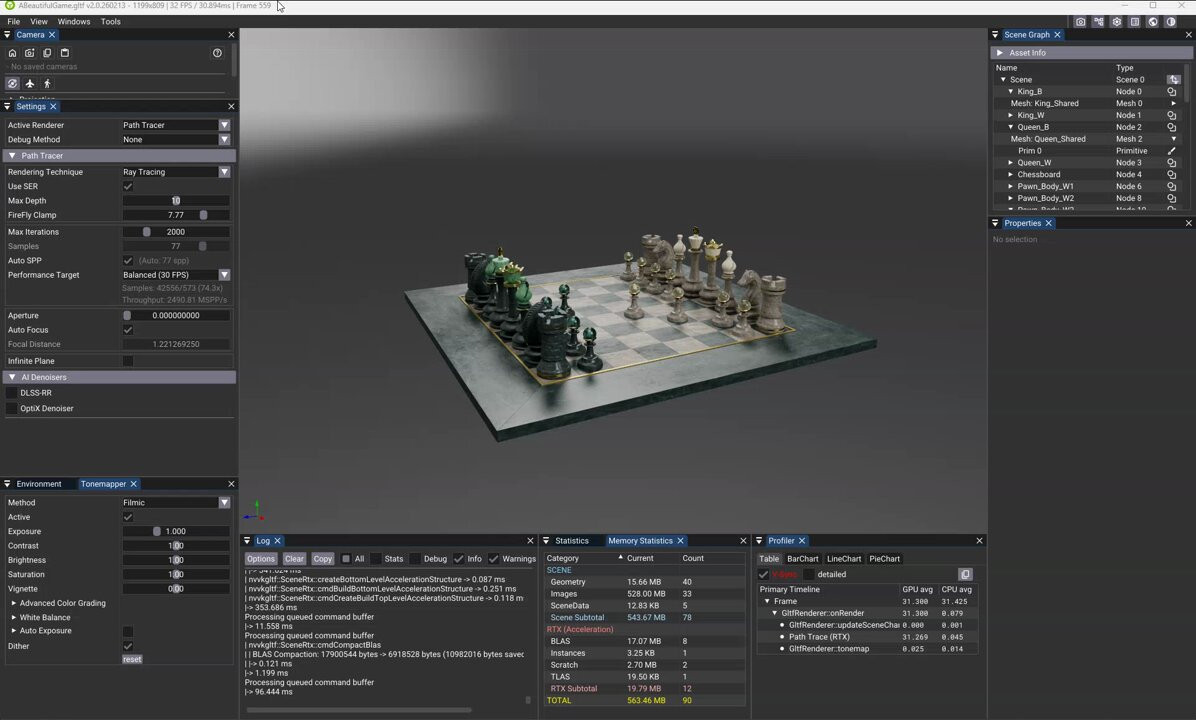Viewport: 1196px width, 720px height.
Task: Click the node icon in Chessboard row
Action: (x=1172, y=175)
